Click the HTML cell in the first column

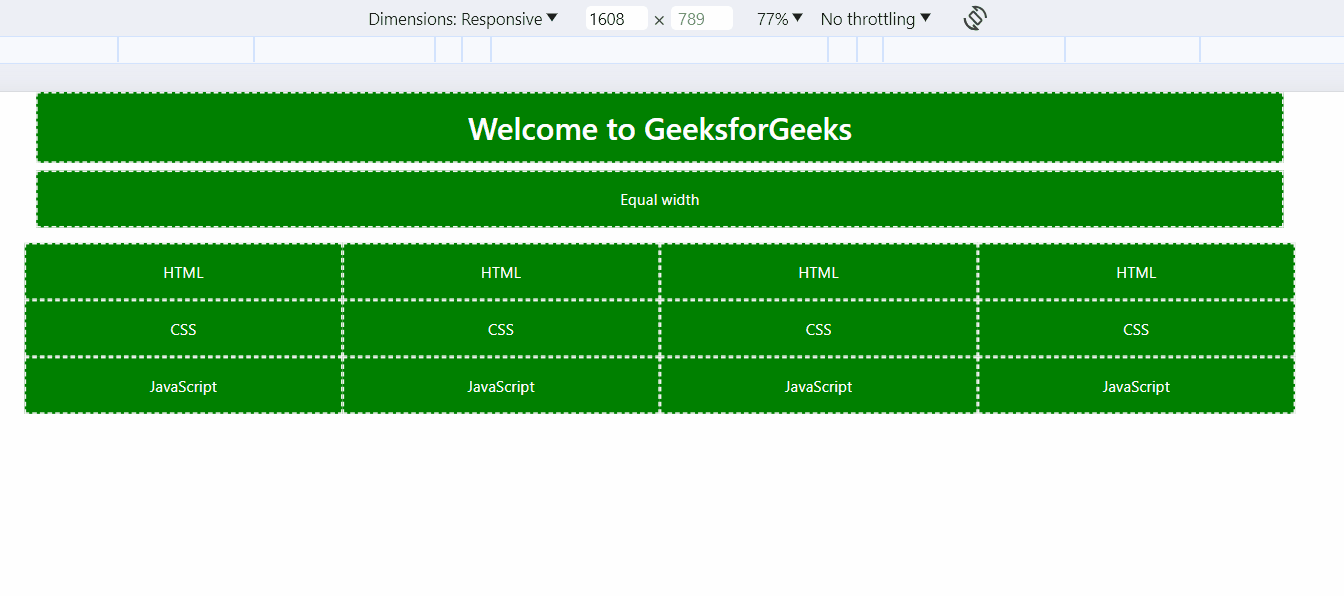click(x=184, y=272)
